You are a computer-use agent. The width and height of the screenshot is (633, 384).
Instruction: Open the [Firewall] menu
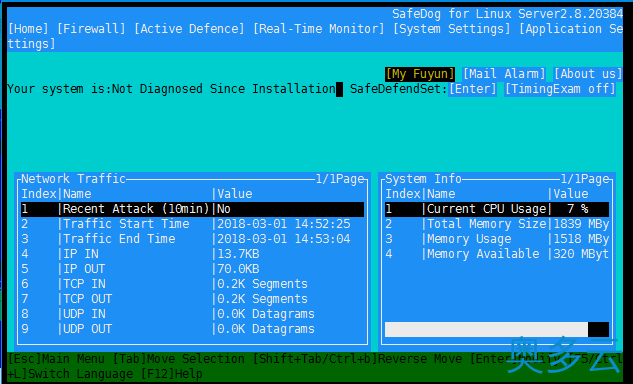click(91, 29)
